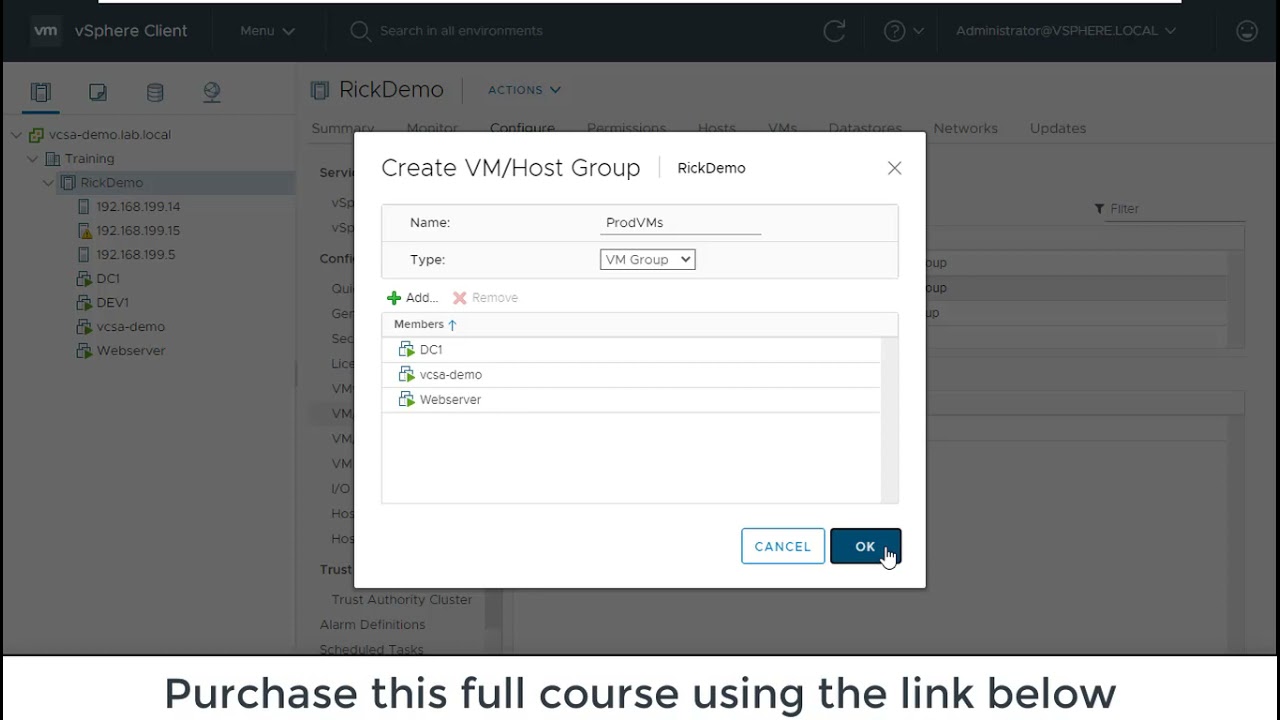Switch to the Datastores tab
Viewport: 1280px width, 720px height.
(865, 128)
